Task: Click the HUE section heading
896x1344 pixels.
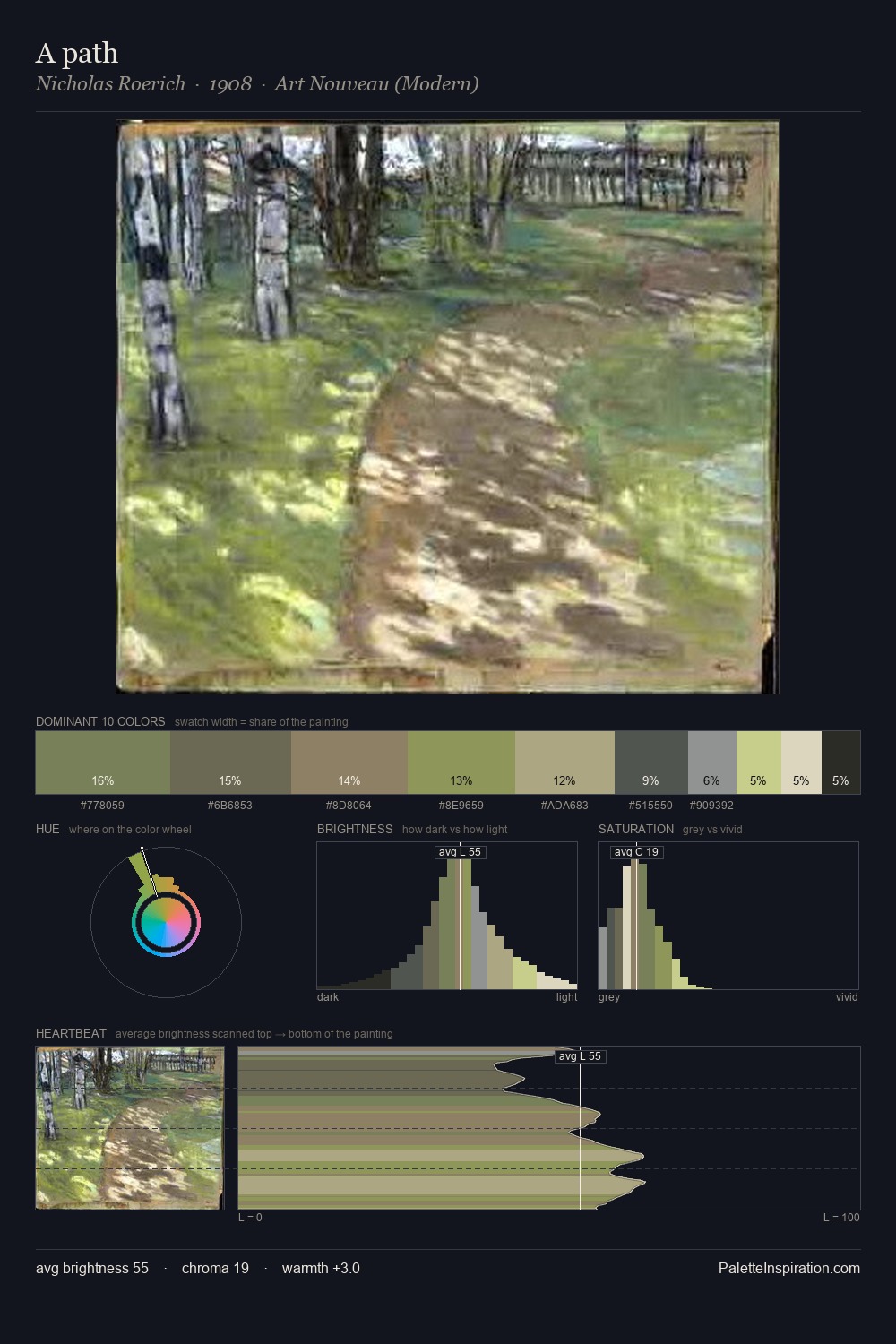Action: click(x=47, y=829)
